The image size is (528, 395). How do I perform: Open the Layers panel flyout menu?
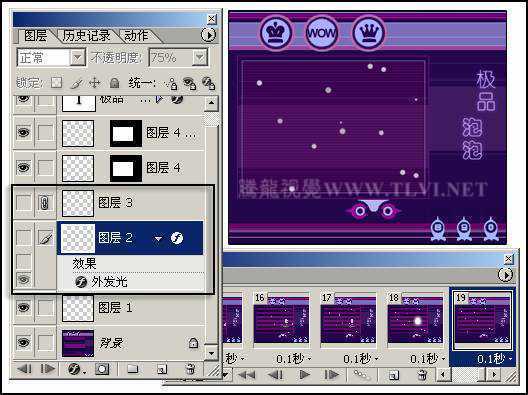coord(208,35)
